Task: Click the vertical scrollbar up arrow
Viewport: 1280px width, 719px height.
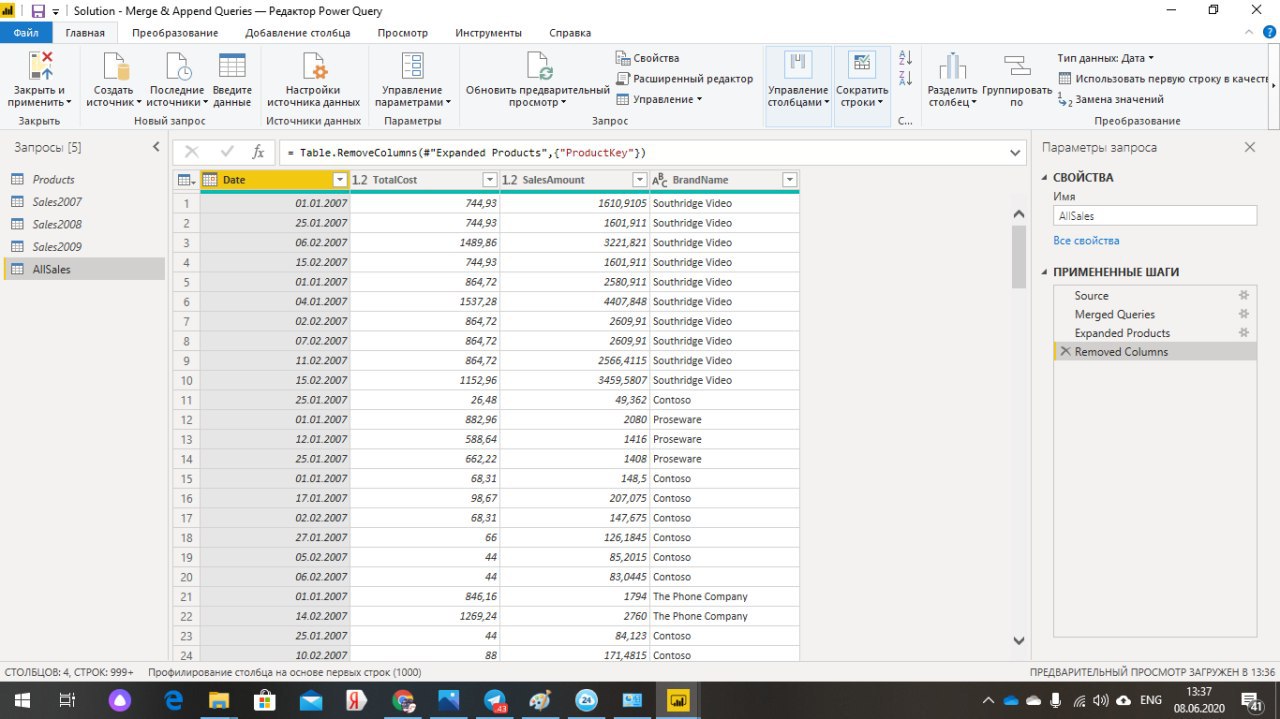Action: coord(1019,213)
